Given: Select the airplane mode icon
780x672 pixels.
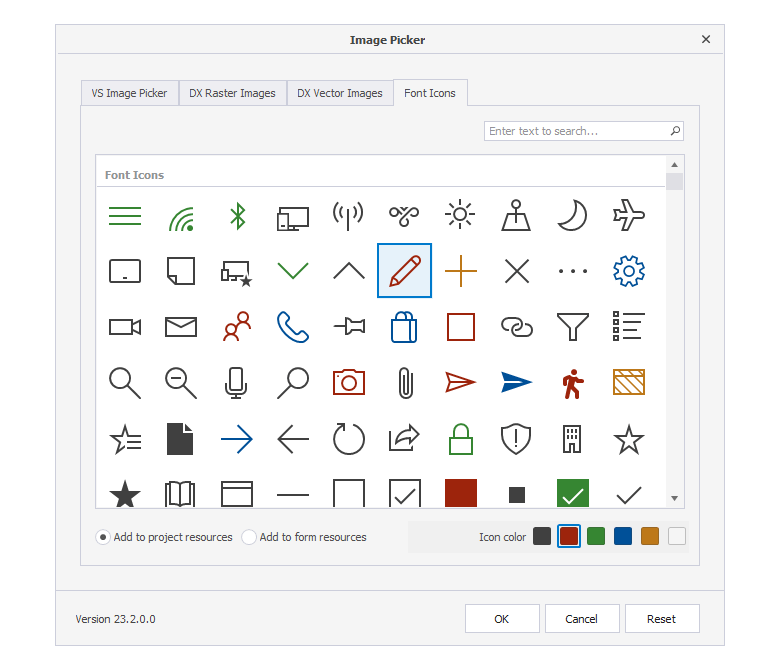Looking at the screenshot, I should click(x=629, y=215).
